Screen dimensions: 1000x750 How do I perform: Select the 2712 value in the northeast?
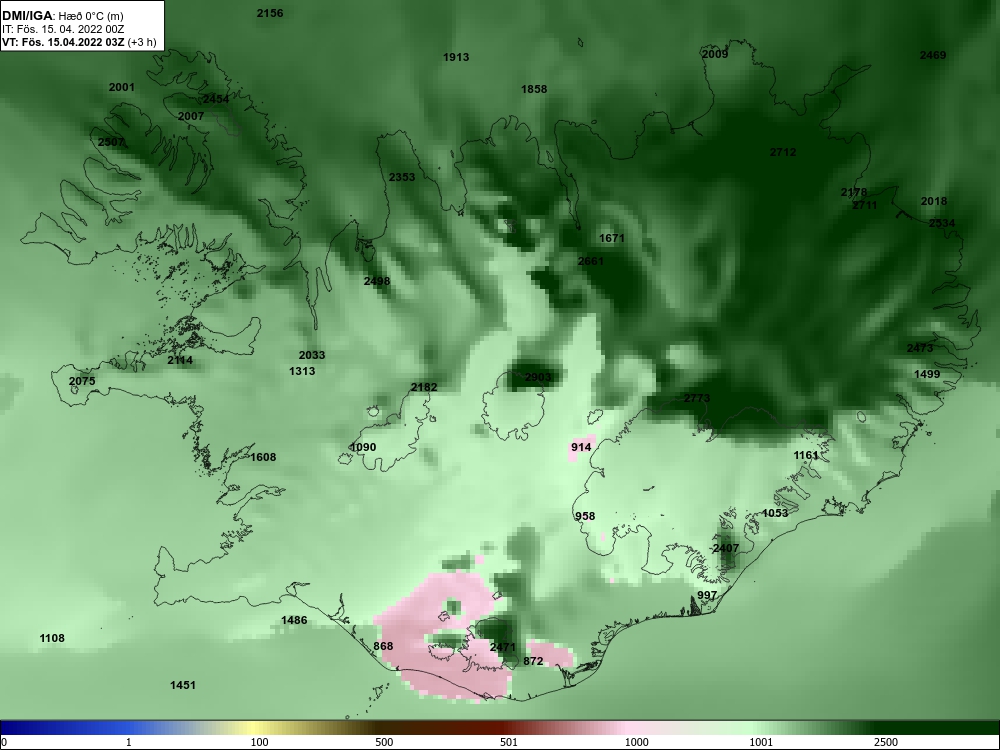[783, 152]
